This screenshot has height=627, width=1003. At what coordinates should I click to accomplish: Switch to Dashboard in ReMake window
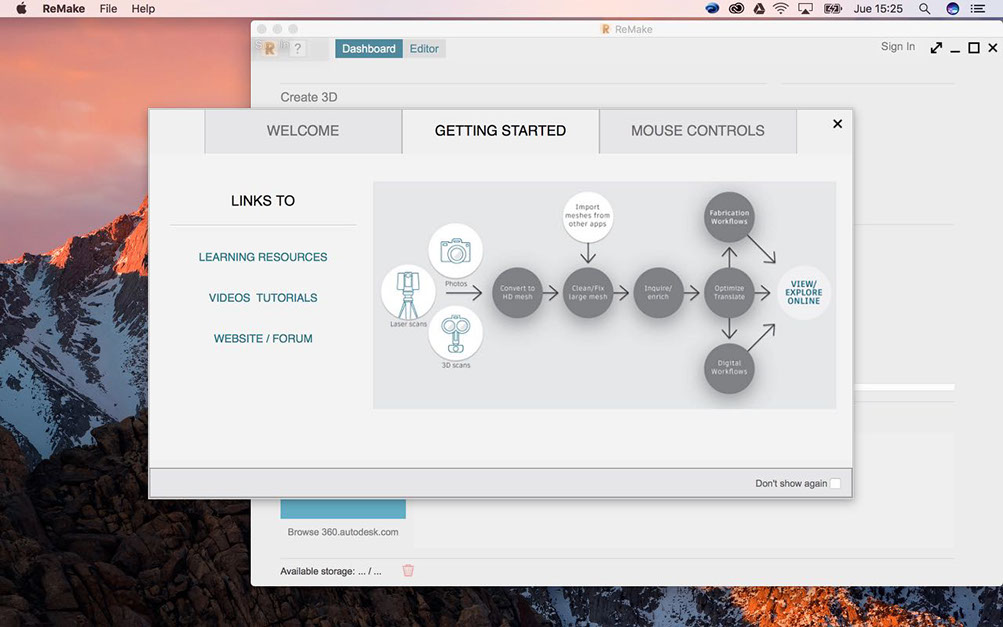[368, 49]
